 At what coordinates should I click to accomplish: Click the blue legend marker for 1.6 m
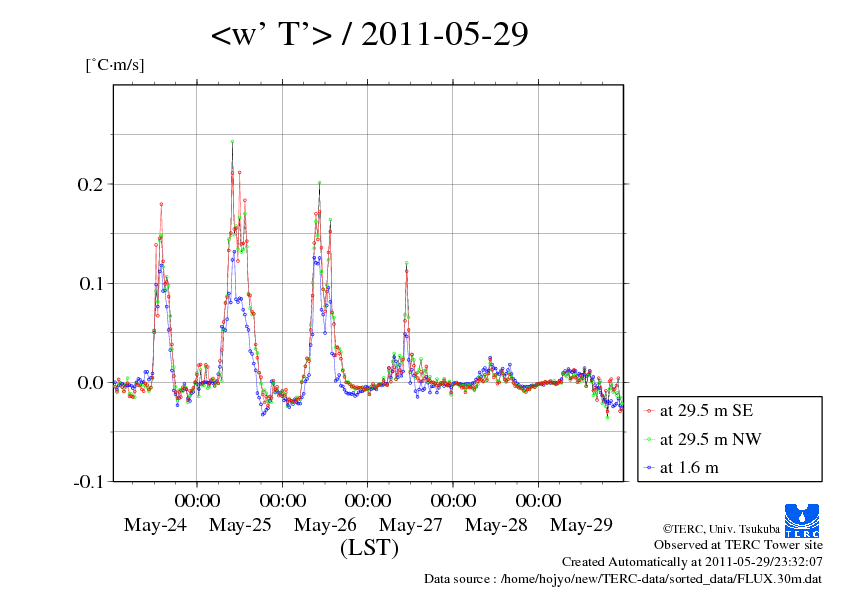[x=649, y=468]
